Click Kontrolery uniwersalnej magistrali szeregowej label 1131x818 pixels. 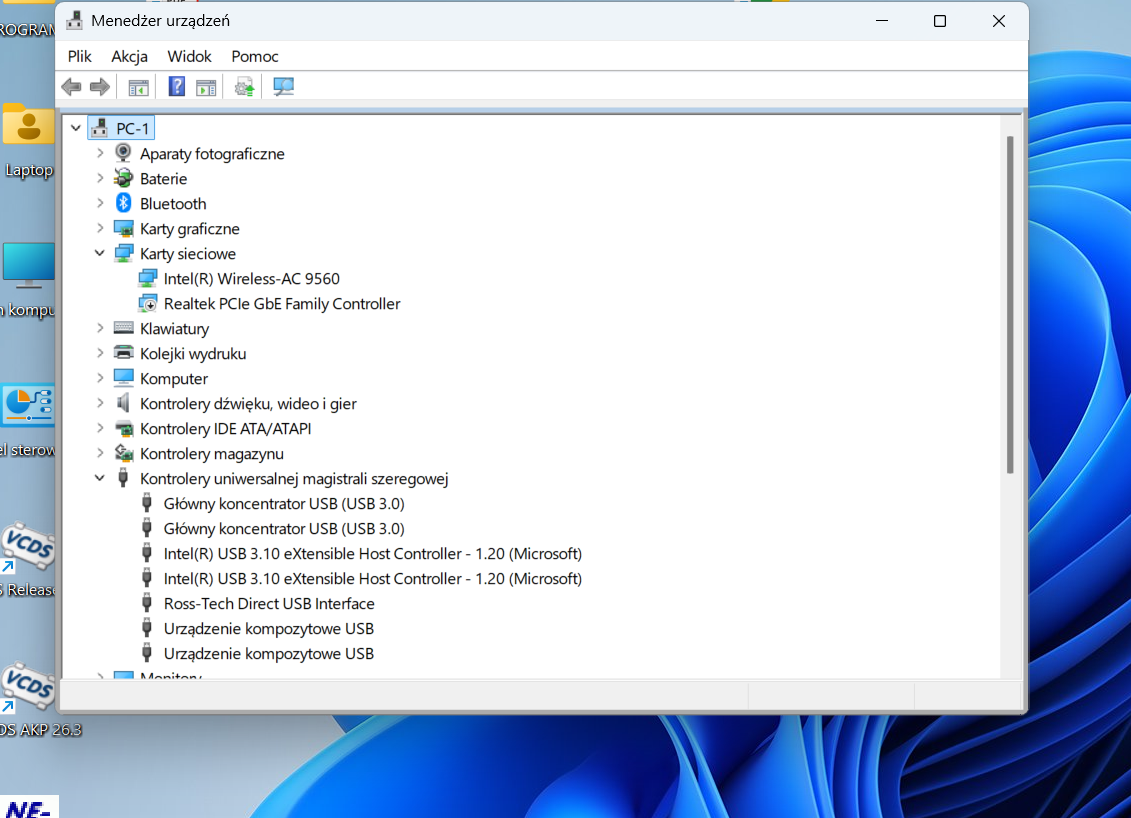[294, 478]
